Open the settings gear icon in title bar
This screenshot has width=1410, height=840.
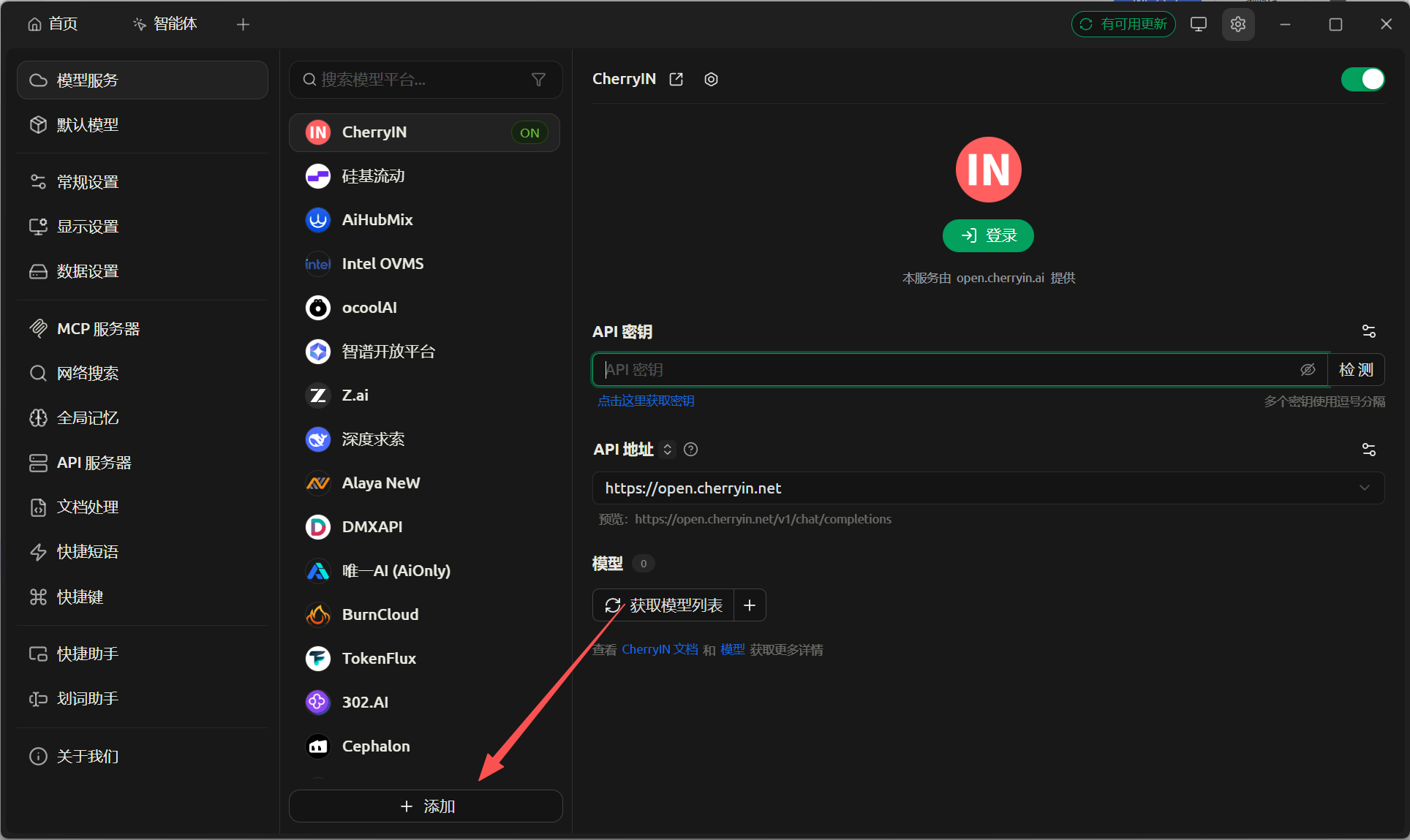tap(1238, 24)
